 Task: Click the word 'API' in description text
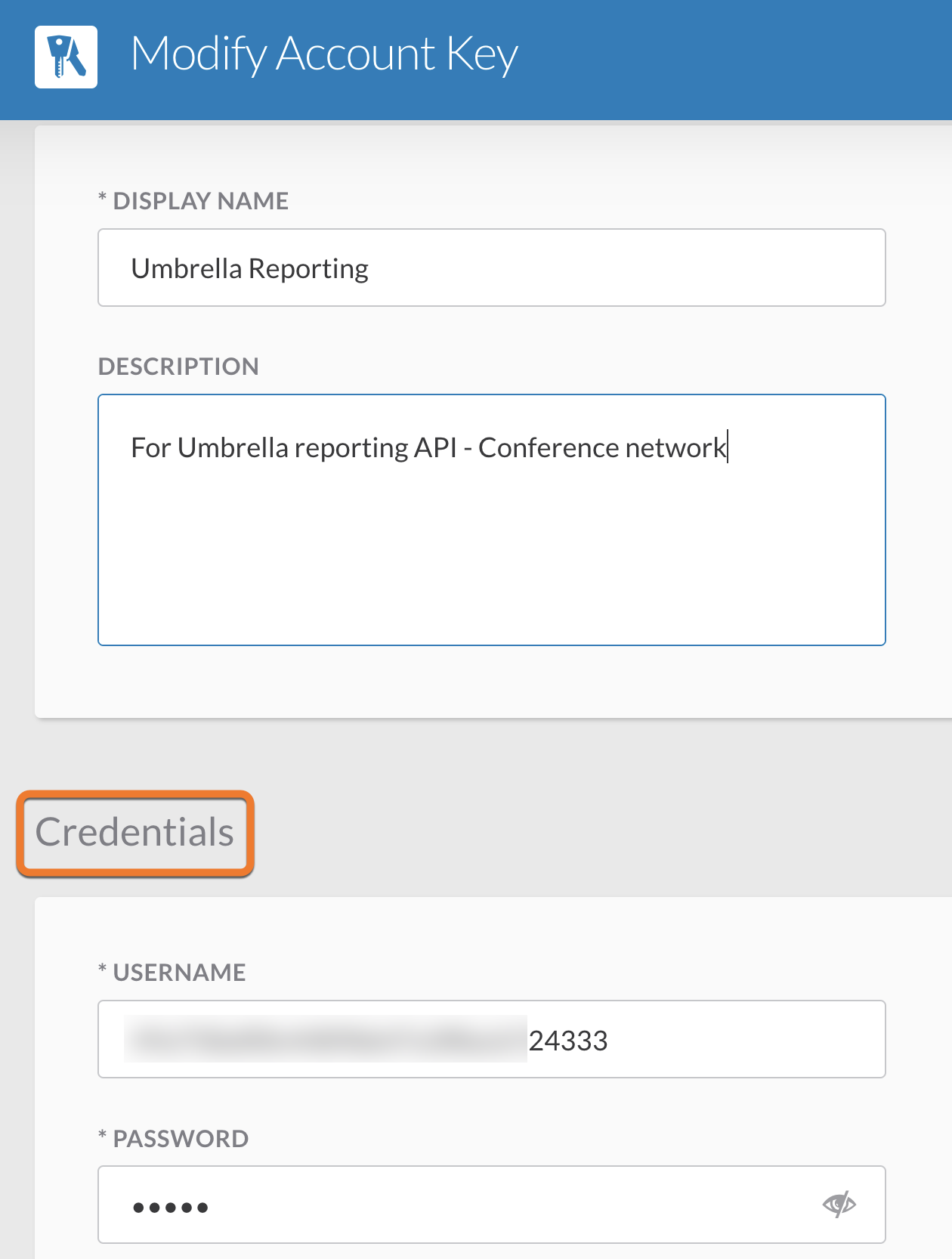pos(436,448)
